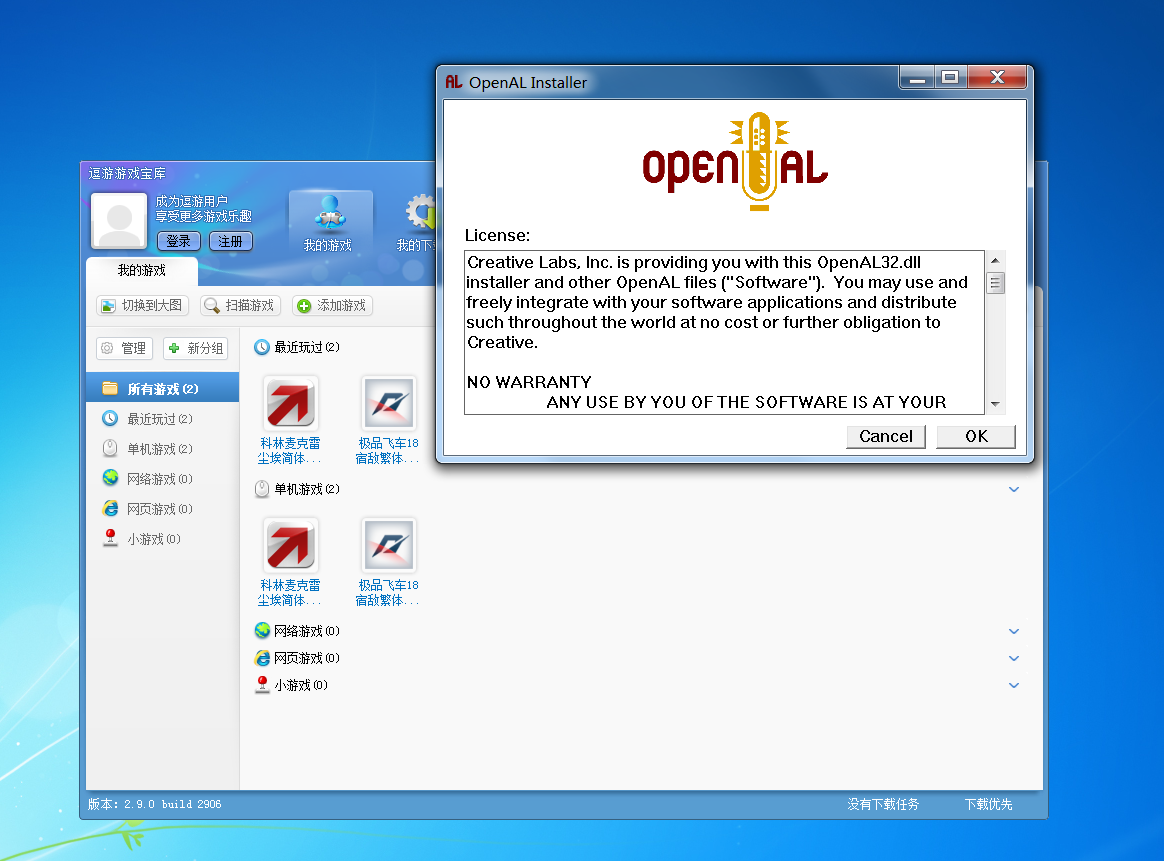Click 切换到大图 view button
This screenshot has height=861, width=1164.
coord(143,305)
